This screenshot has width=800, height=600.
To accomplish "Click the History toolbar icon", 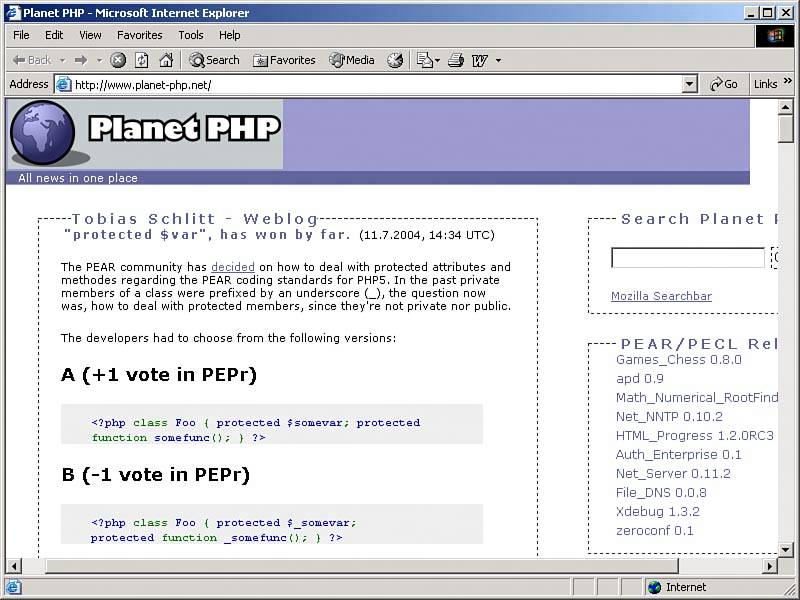I will (x=395, y=60).
